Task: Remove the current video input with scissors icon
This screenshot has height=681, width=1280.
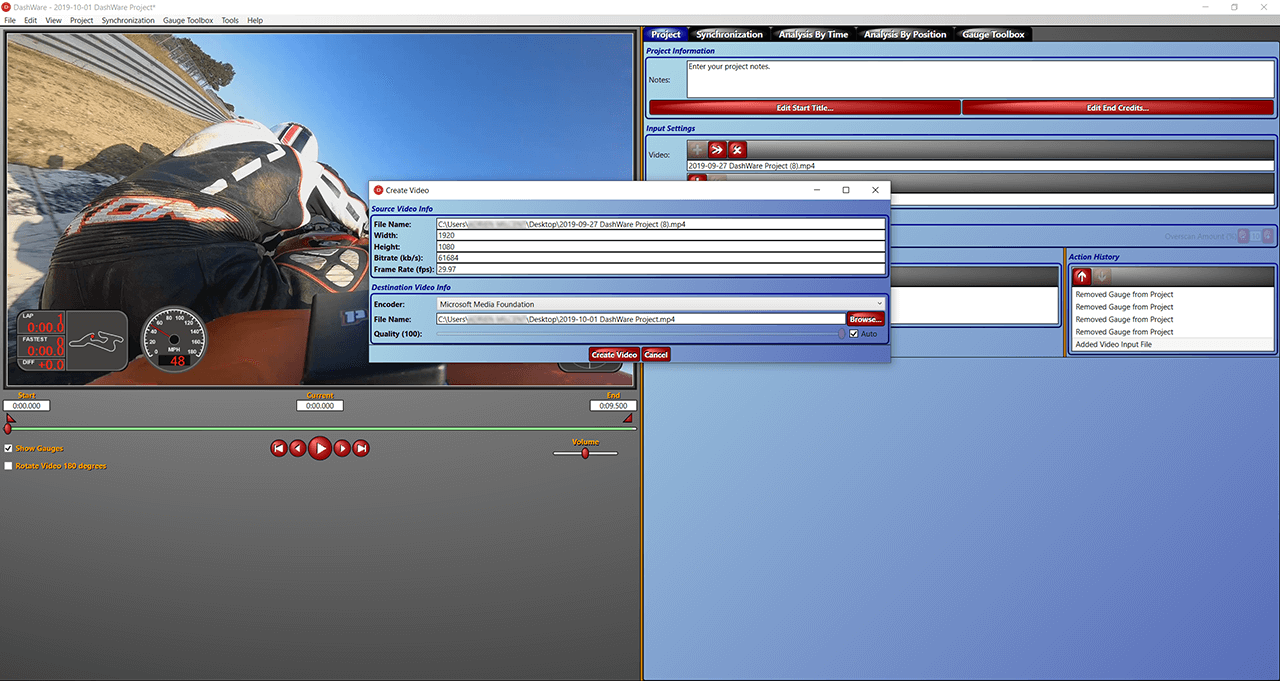Action: (x=737, y=149)
